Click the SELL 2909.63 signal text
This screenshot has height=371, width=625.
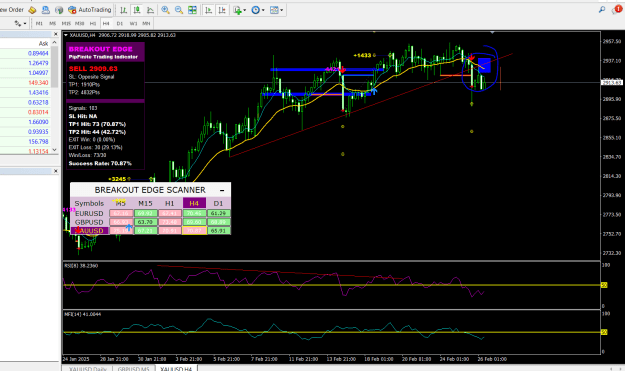click(x=93, y=69)
